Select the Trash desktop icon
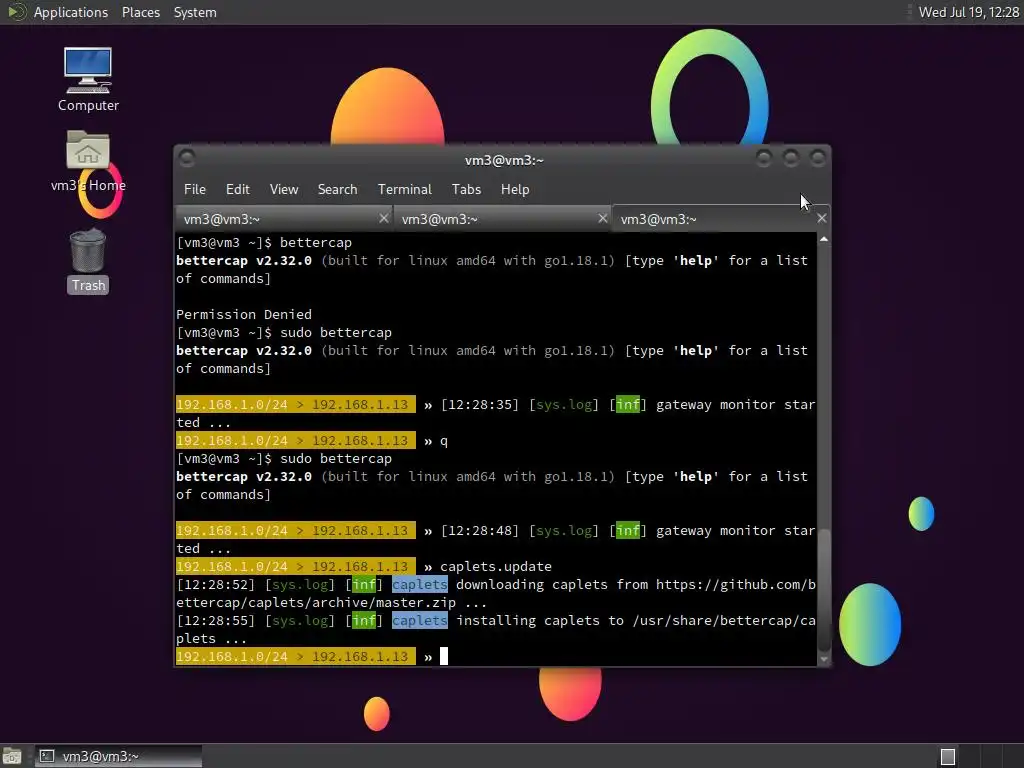The height and width of the screenshot is (768, 1024). [88, 261]
